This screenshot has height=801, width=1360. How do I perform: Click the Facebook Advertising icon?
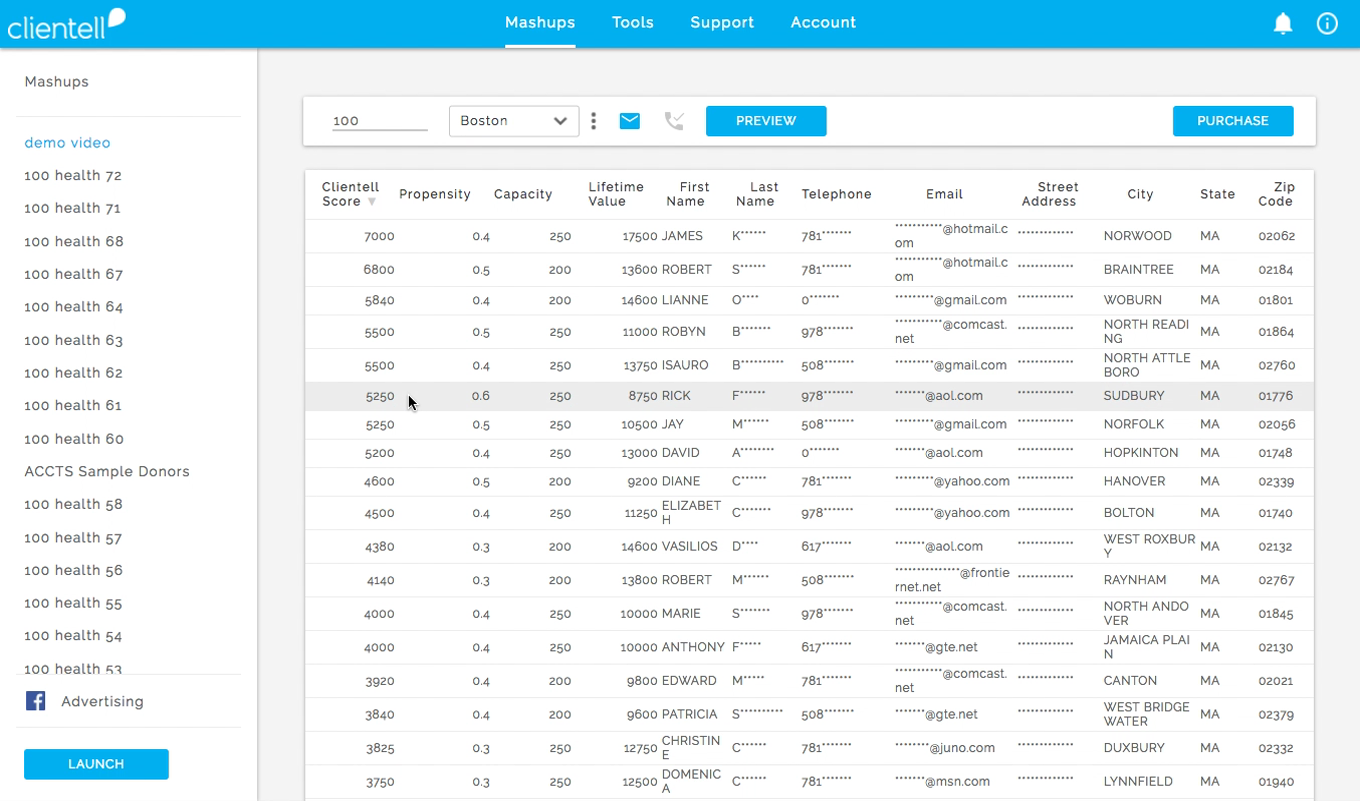point(36,701)
